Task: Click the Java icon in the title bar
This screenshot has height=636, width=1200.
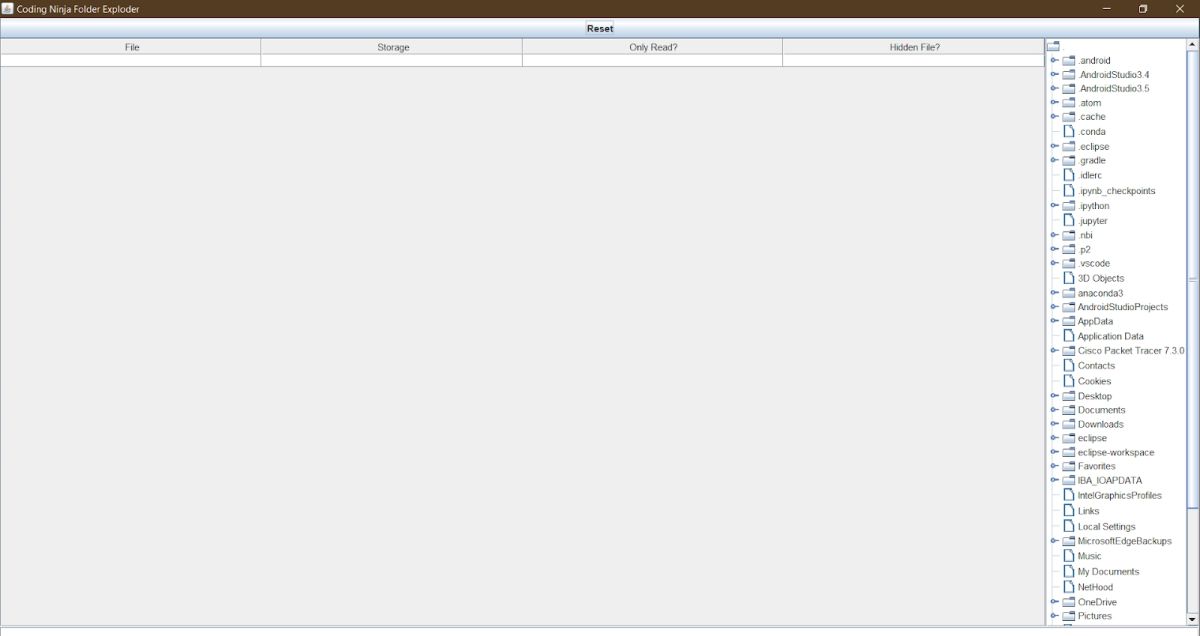Action: [x=8, y=8]
